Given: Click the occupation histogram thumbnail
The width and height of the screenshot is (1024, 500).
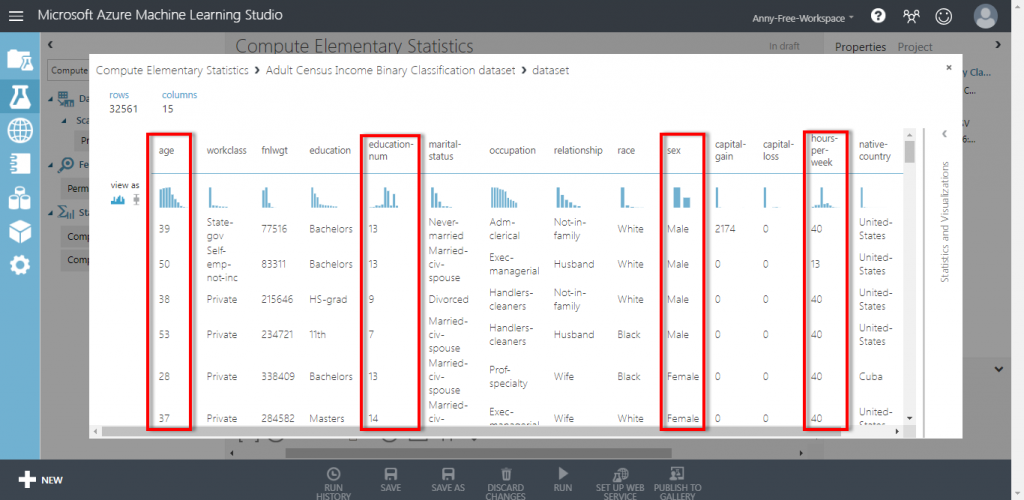Looking at the screenshot, I should tap(504, 198).
